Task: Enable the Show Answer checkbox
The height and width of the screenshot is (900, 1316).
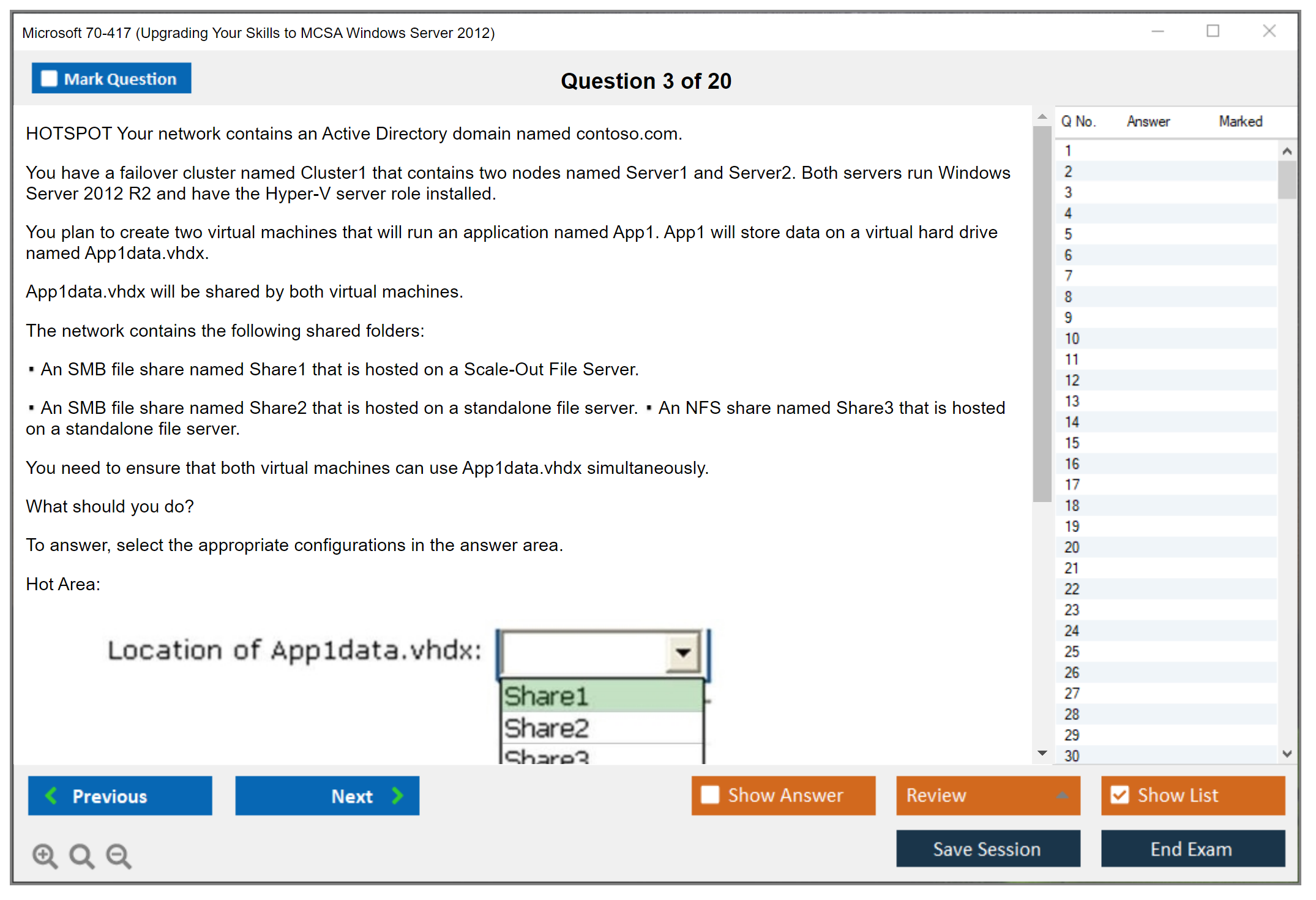Action: click(x=710, y=795)
